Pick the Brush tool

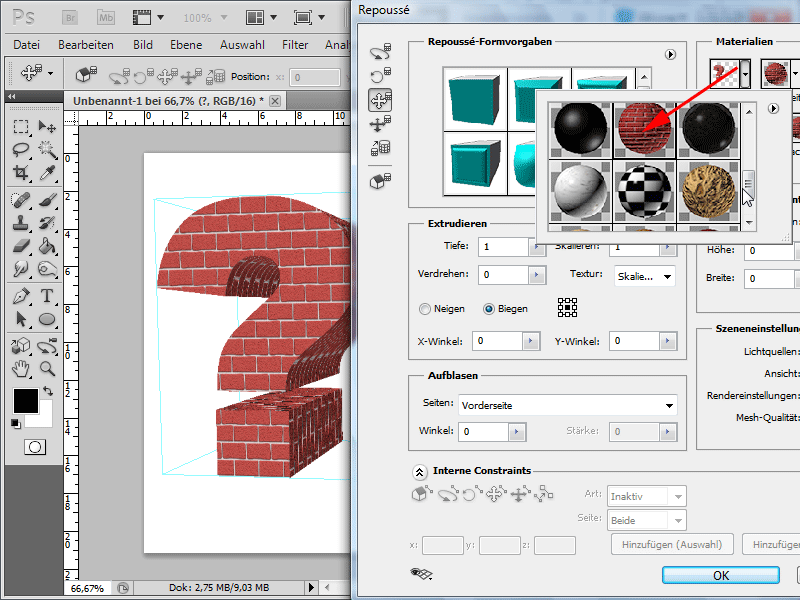point(47,200)
